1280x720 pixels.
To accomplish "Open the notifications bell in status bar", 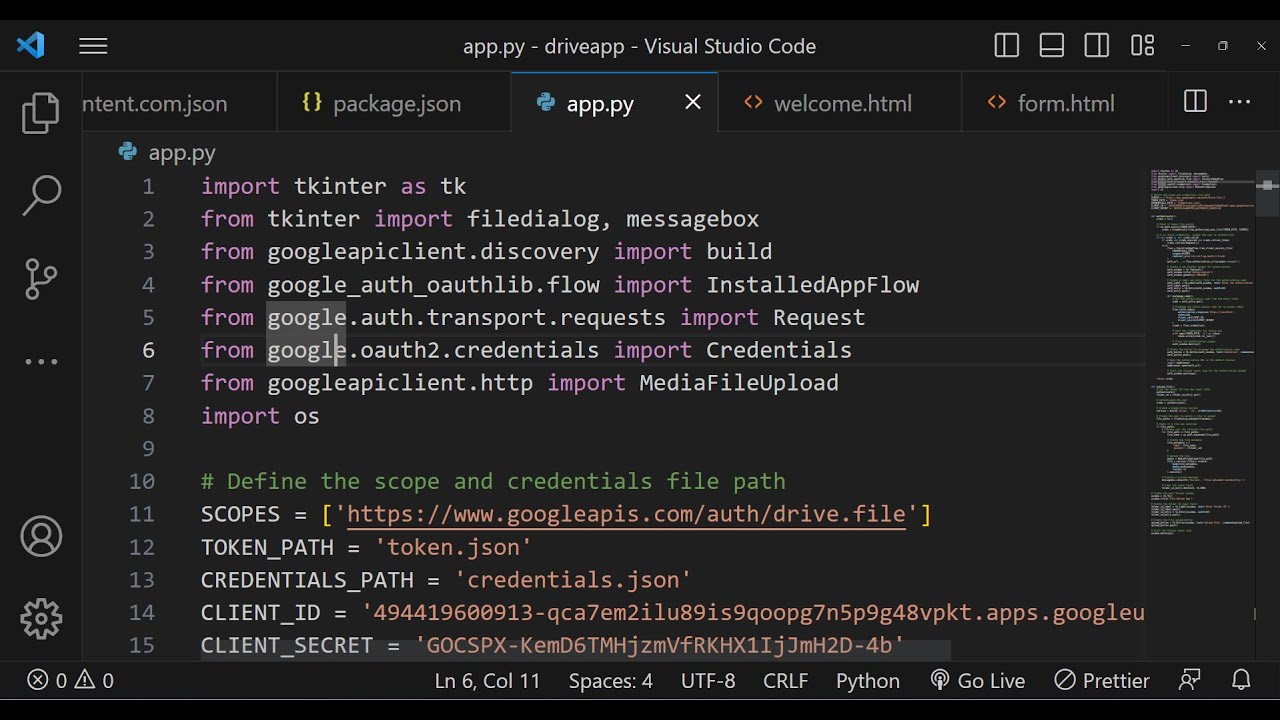I will point(1241,681).
